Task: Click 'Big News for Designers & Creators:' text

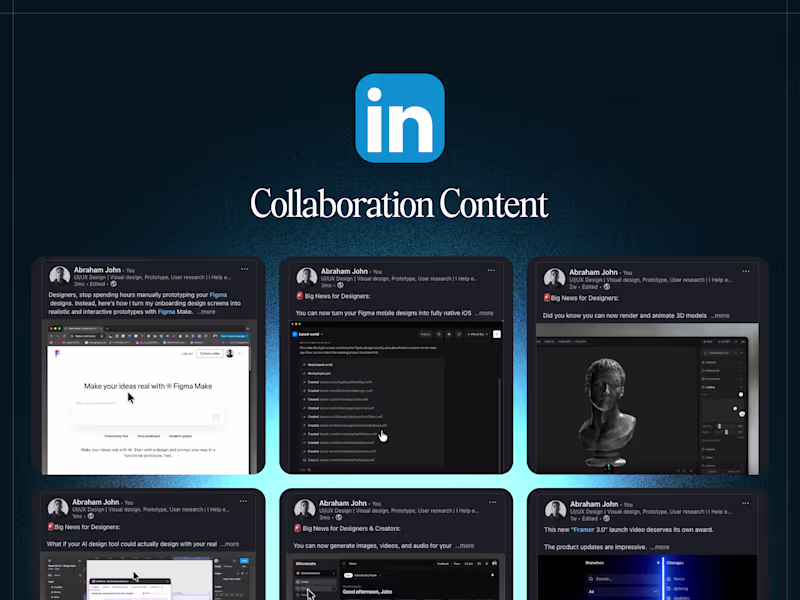Action: pyautogui.click(x=352, y=529)
